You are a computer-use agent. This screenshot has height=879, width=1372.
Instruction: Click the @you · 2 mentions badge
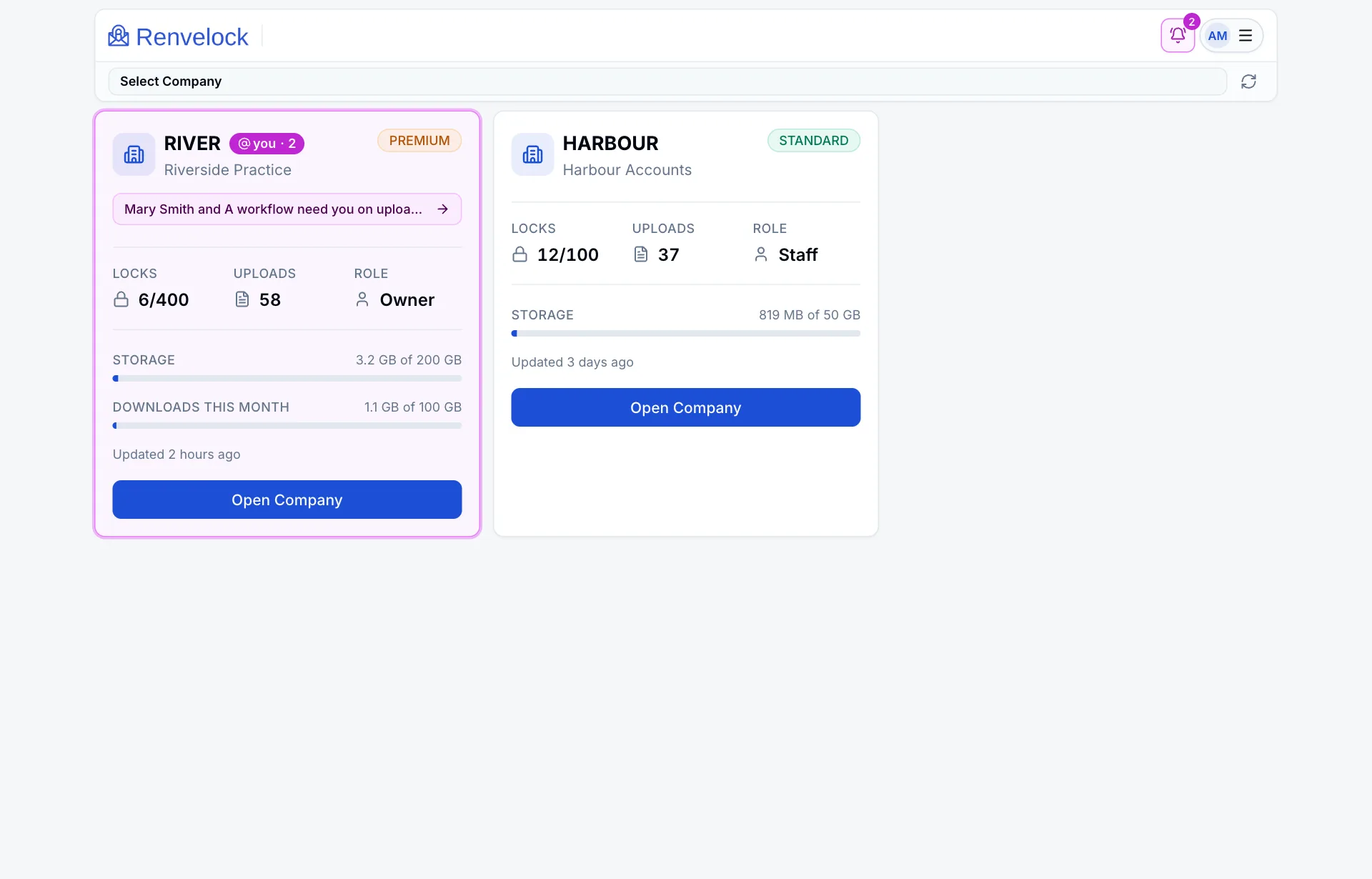[267, 144]
